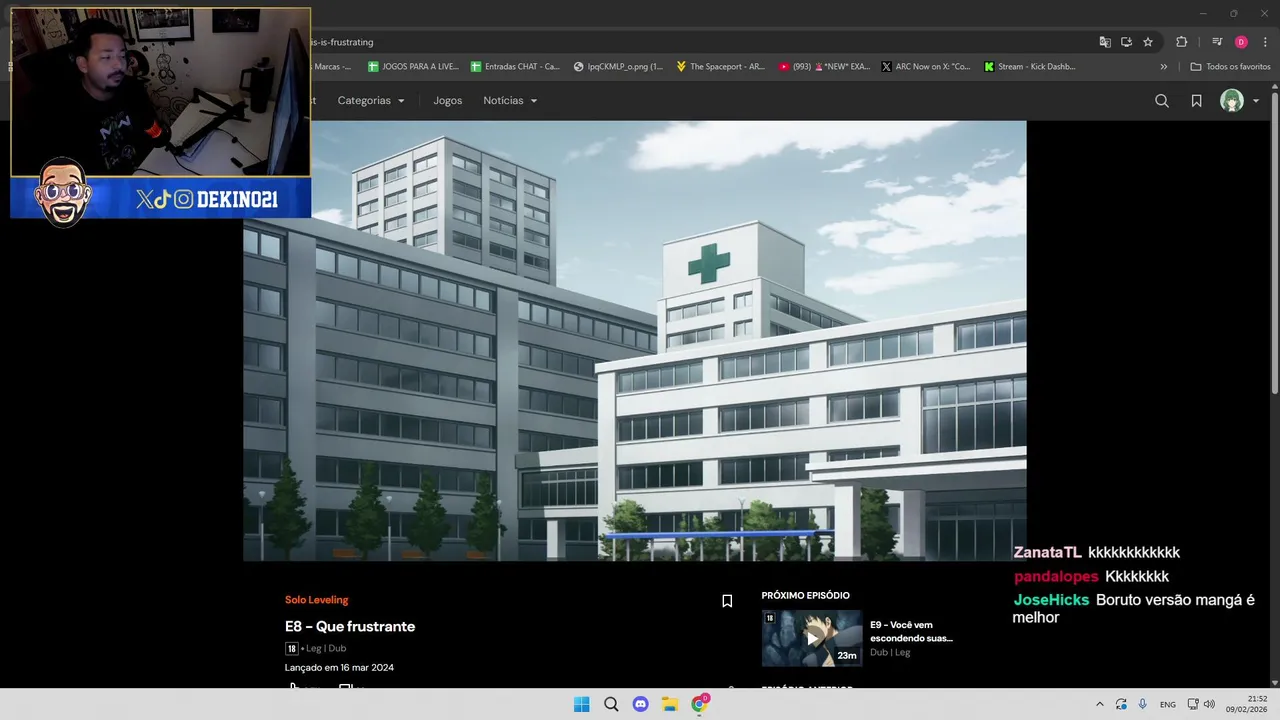Image resolution: width=1280 pixels, height=720 pixels.
Task: Click the green-haired profile avatar
Action: (x=1232, y=101)
